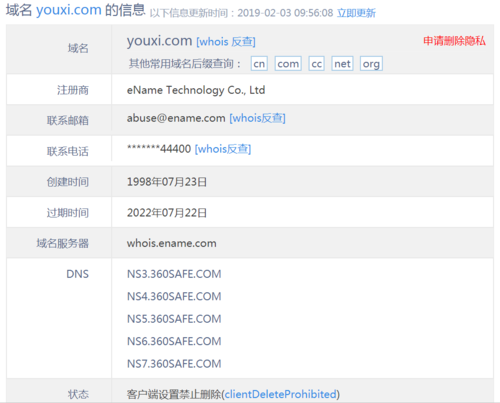Click the clientDeleteProhibited status link
Viewport: 500px width, 403px height.
pos(280,394)
